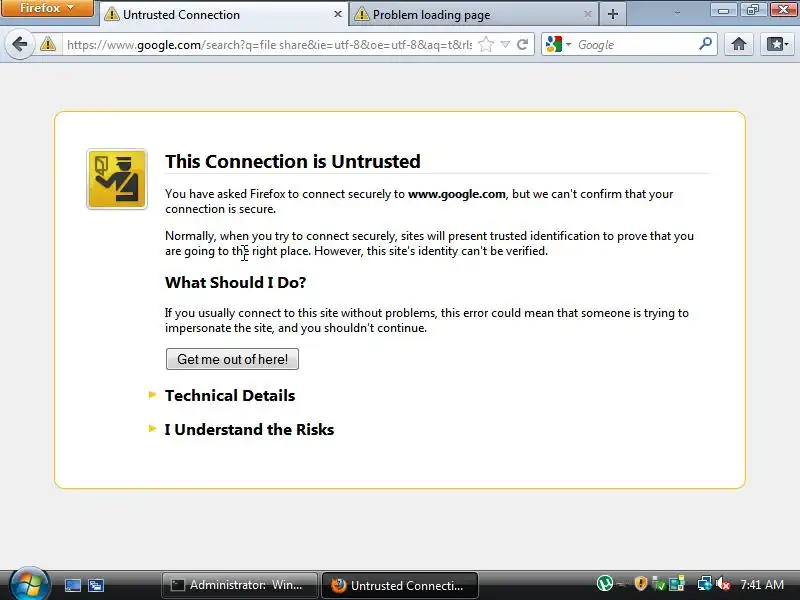
Task: Bookmark this page with the star icon
Action: pyautogui.click(x=486, y=45)
